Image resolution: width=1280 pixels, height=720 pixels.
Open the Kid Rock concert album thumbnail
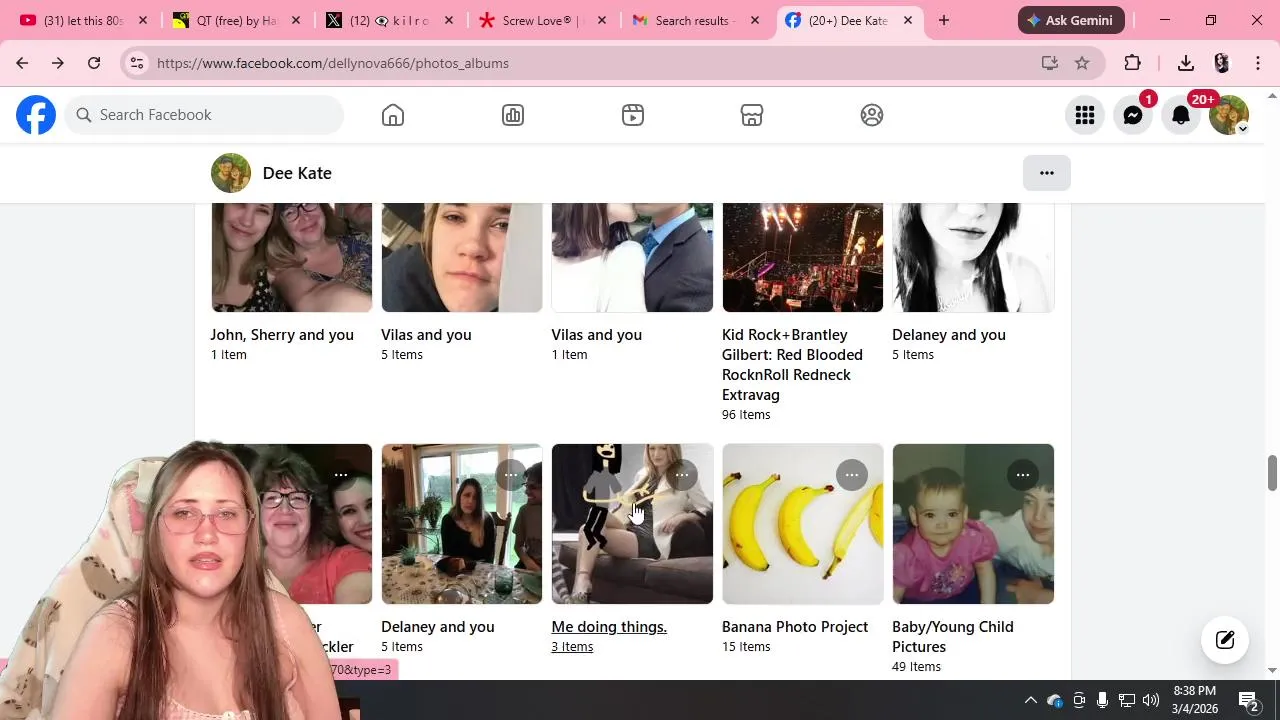(x=803, y=258)
